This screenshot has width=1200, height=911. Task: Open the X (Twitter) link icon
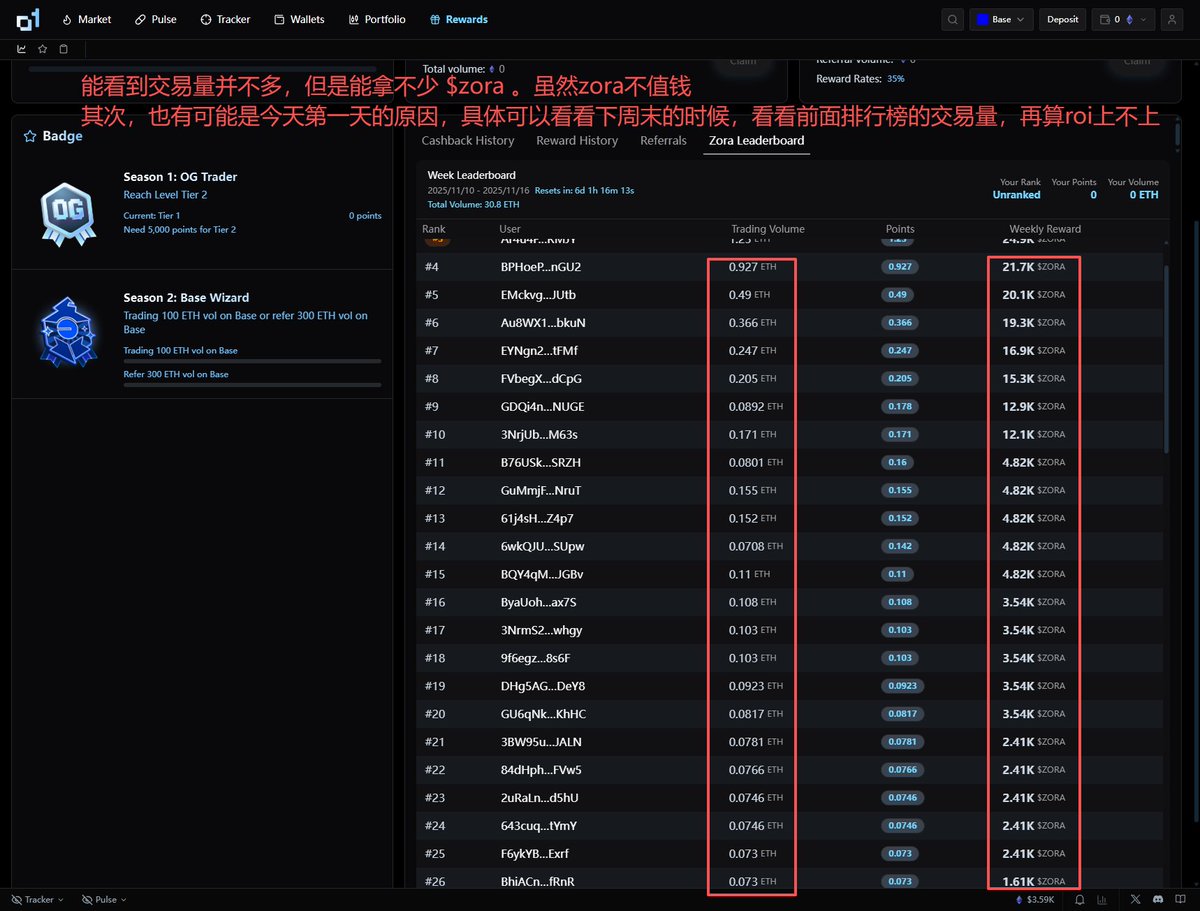tap(1137, 899)
